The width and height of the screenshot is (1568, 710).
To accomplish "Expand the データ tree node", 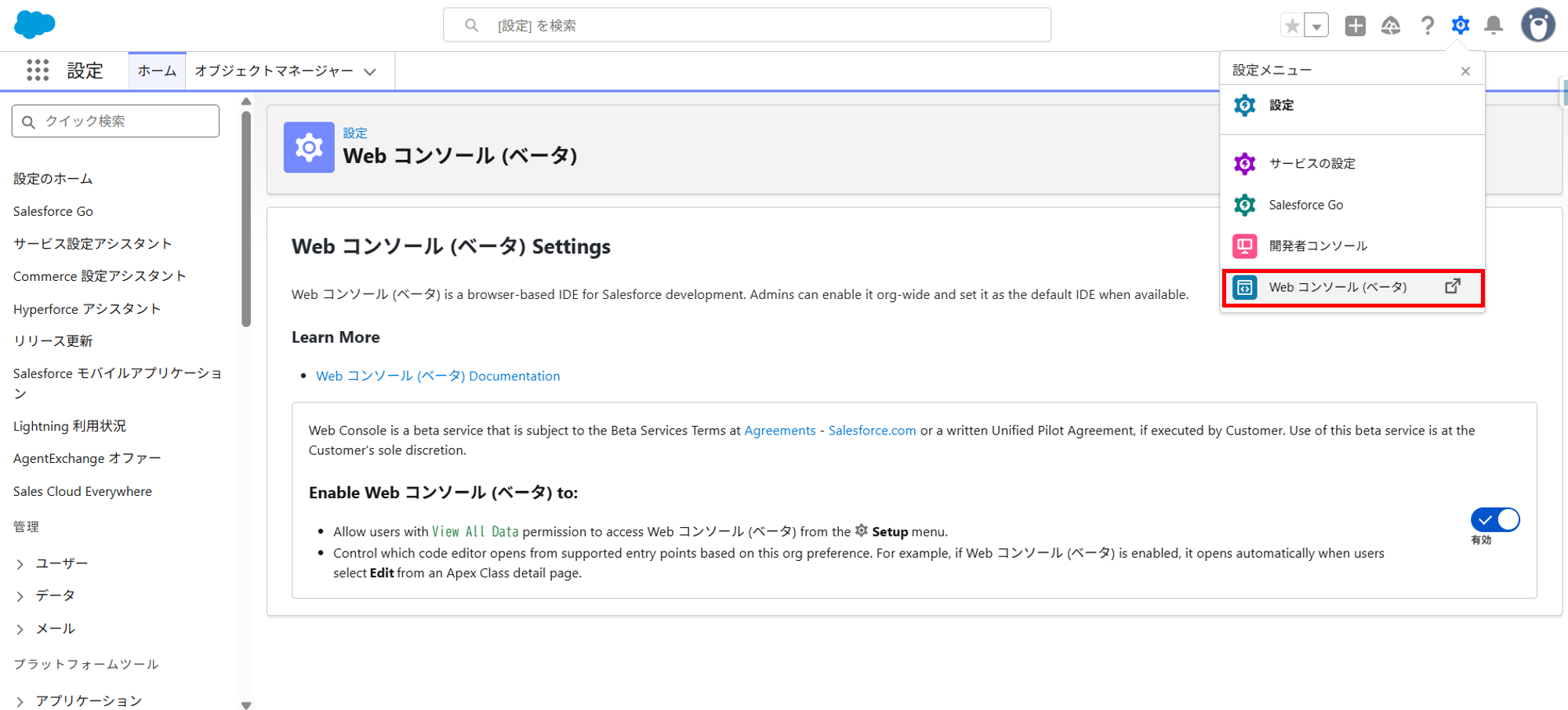I will (x=20, y=596).
